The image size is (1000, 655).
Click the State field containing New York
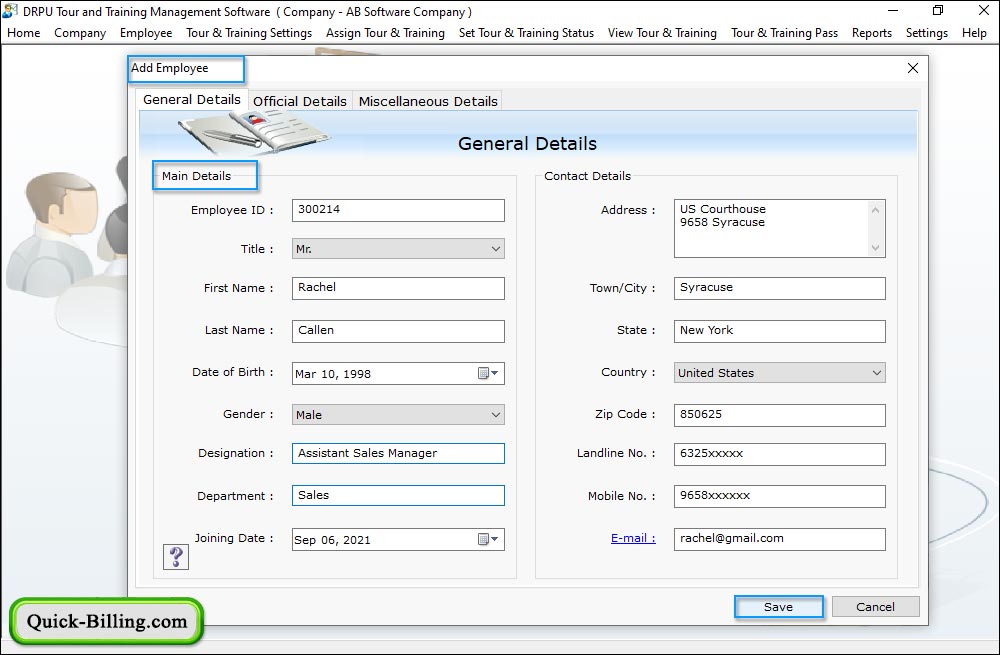pos(779,330)
